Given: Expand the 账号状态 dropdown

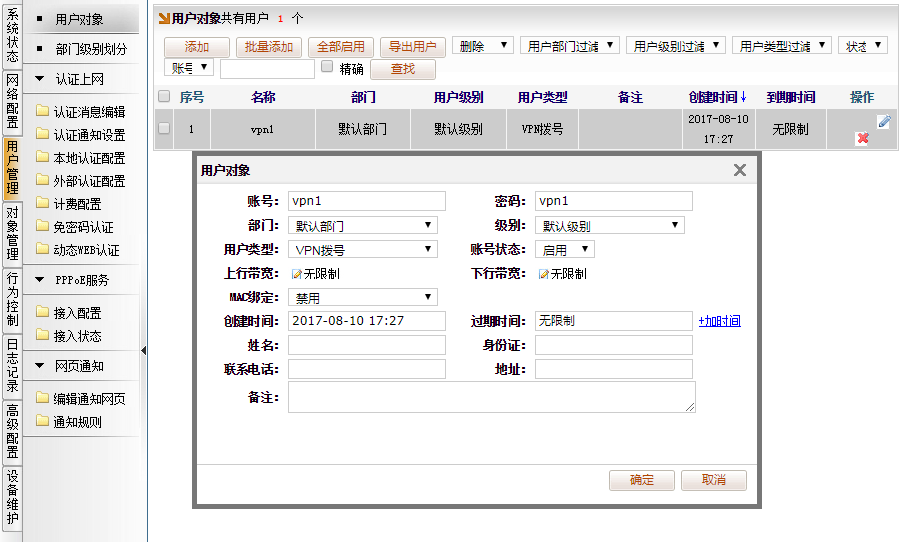Looking at the screenshot, I should [564, 250].
